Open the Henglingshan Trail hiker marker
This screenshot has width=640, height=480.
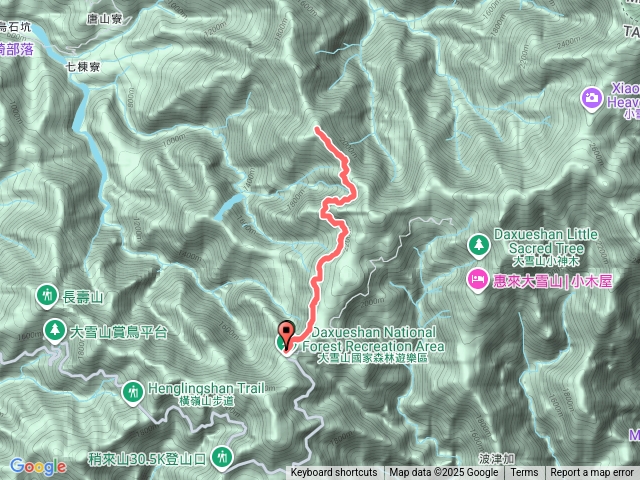[x=133, y=393]
